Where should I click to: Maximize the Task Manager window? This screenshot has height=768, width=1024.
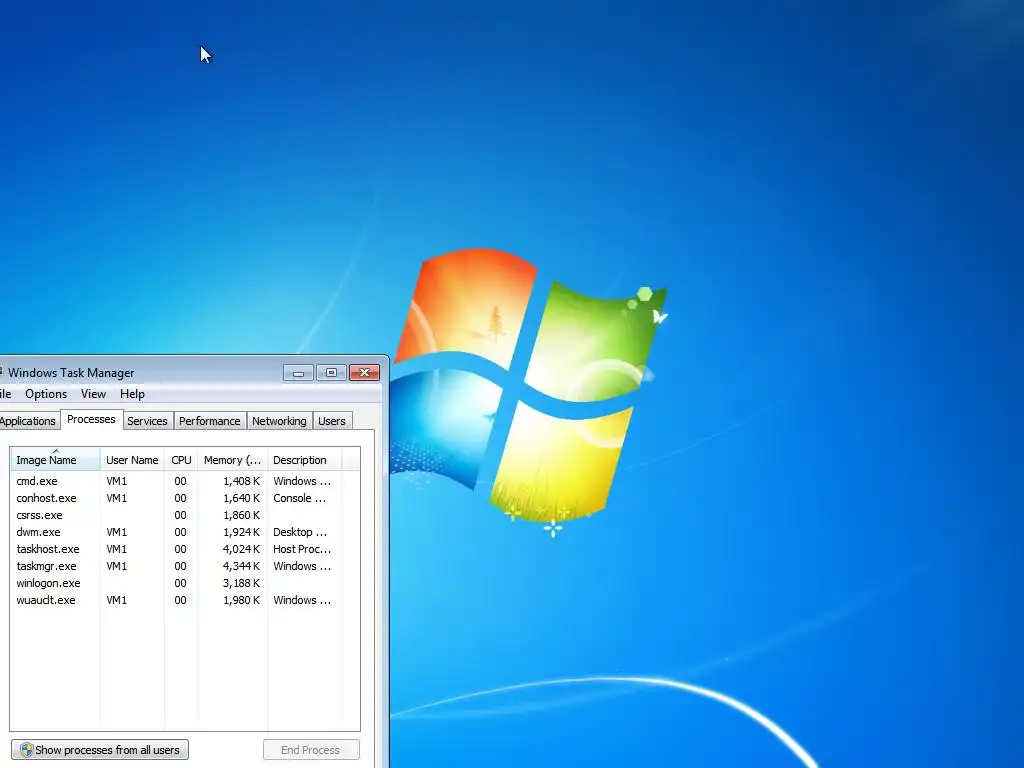331,372
